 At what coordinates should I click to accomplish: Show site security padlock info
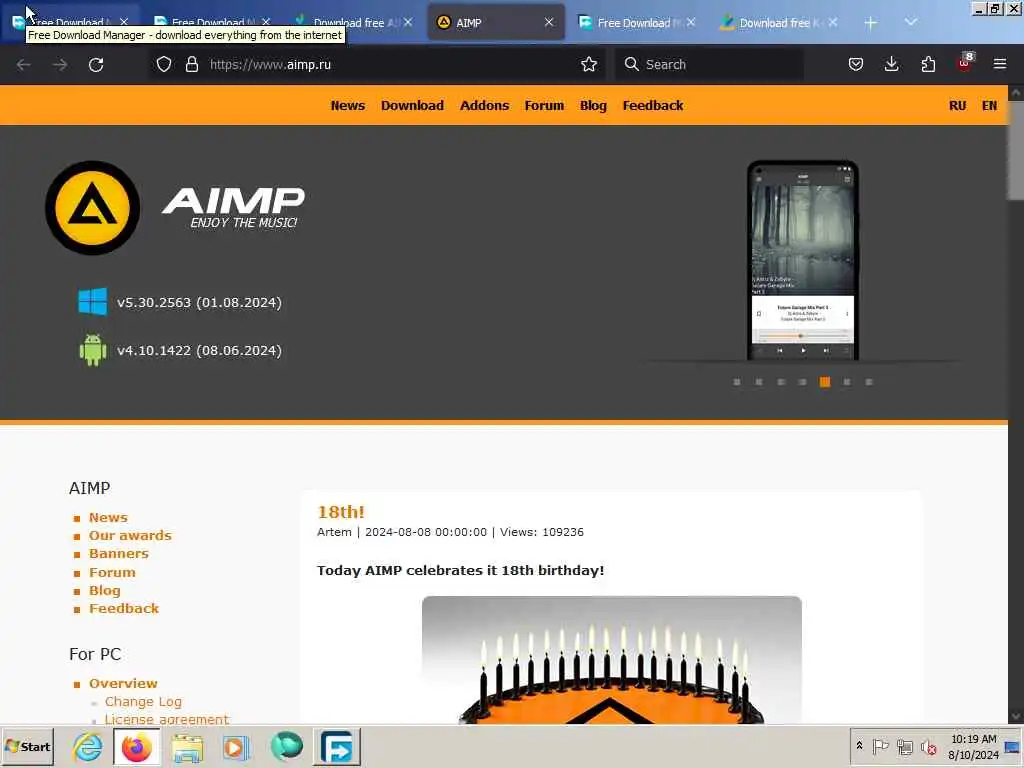pos(191,64)
